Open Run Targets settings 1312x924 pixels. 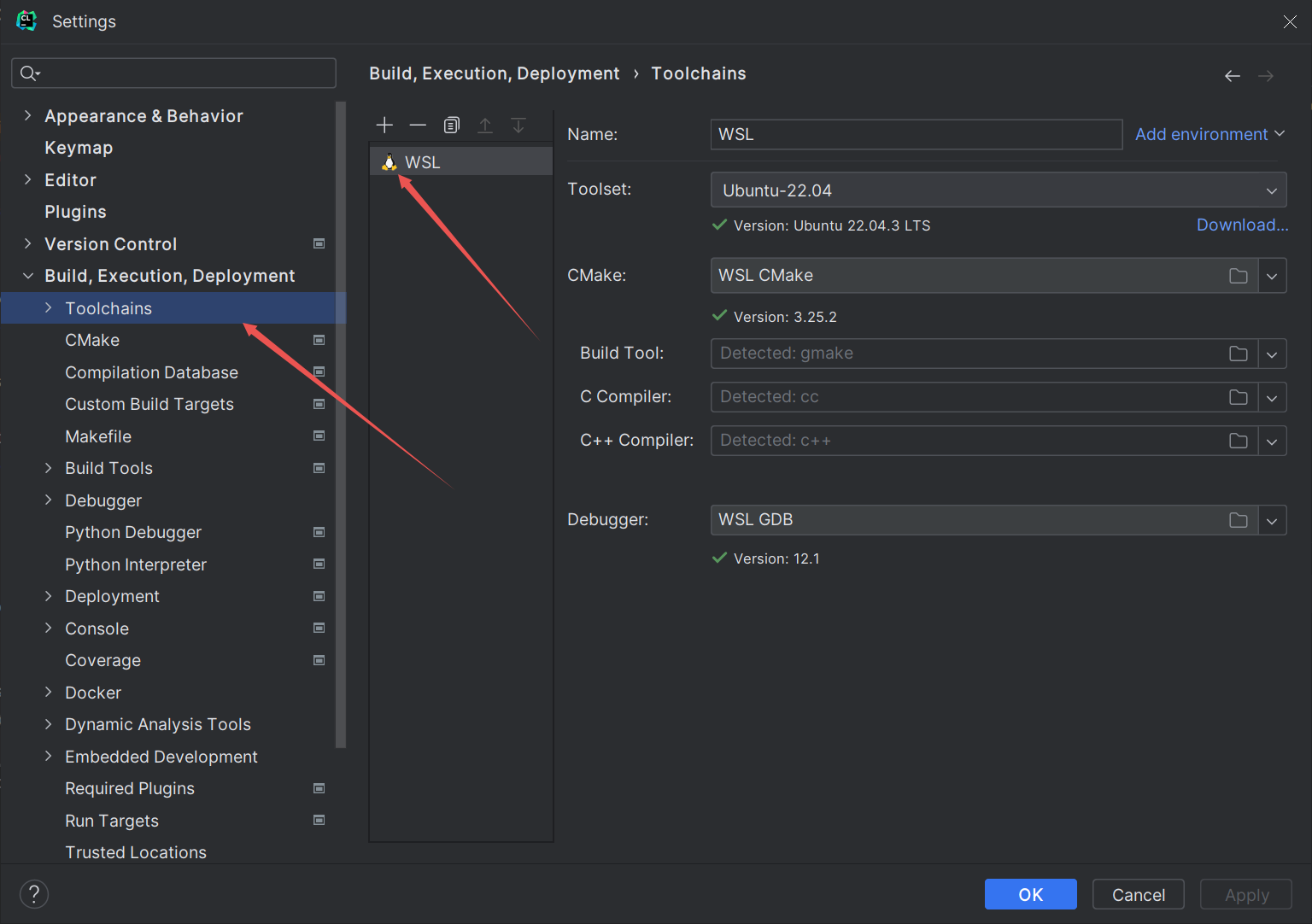tap(112, 821)
